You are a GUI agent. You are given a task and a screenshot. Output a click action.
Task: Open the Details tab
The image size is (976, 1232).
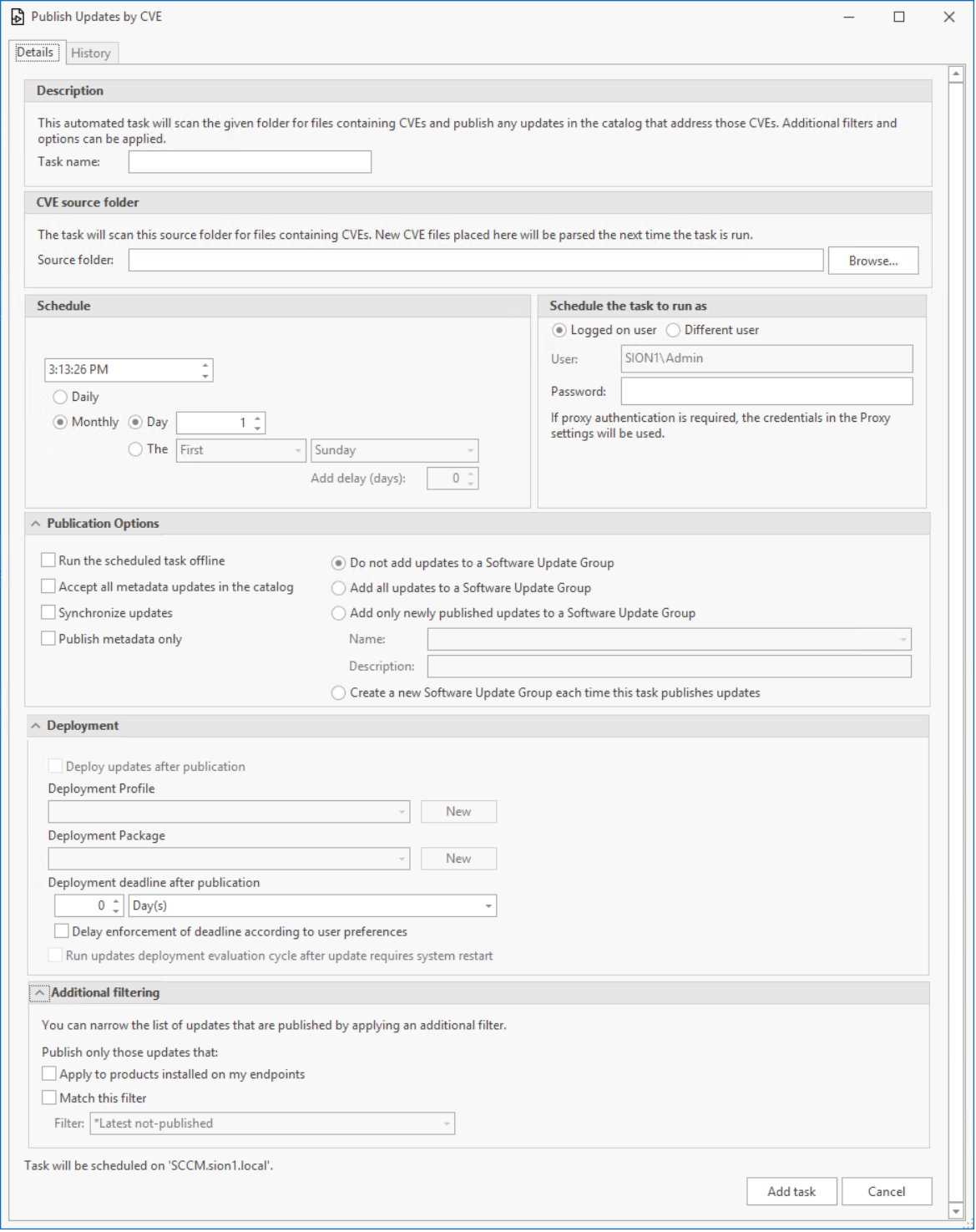[x=35, y=53]
